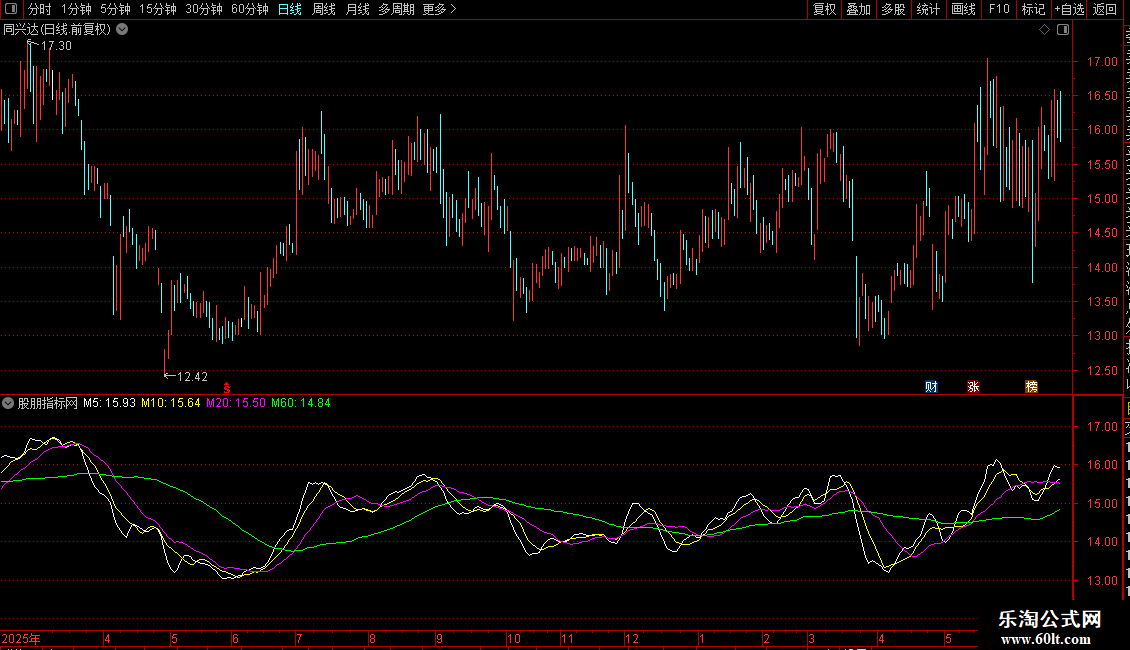The image size is (1130, 650).
Task: Switch to 日线 daily chart
Action: point(290,9)
